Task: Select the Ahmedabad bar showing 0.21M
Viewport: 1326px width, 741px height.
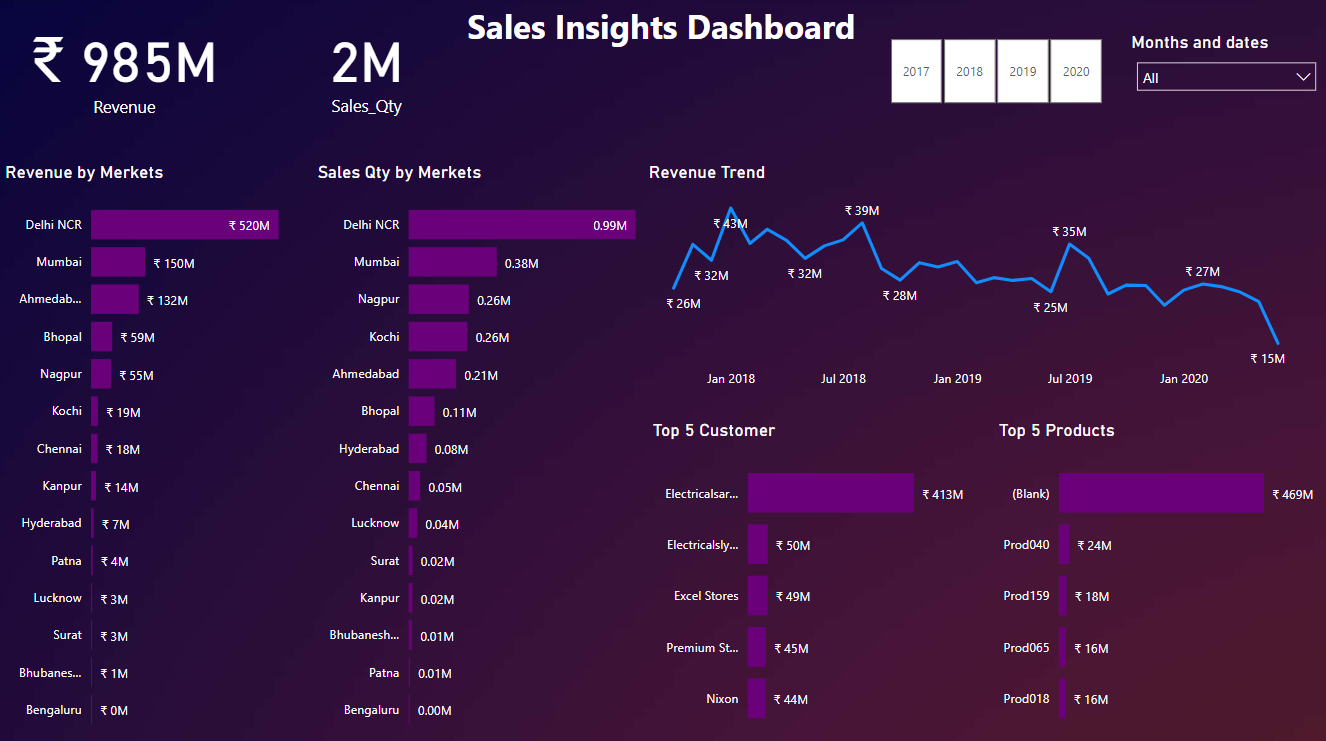Action: click(431, 374)
